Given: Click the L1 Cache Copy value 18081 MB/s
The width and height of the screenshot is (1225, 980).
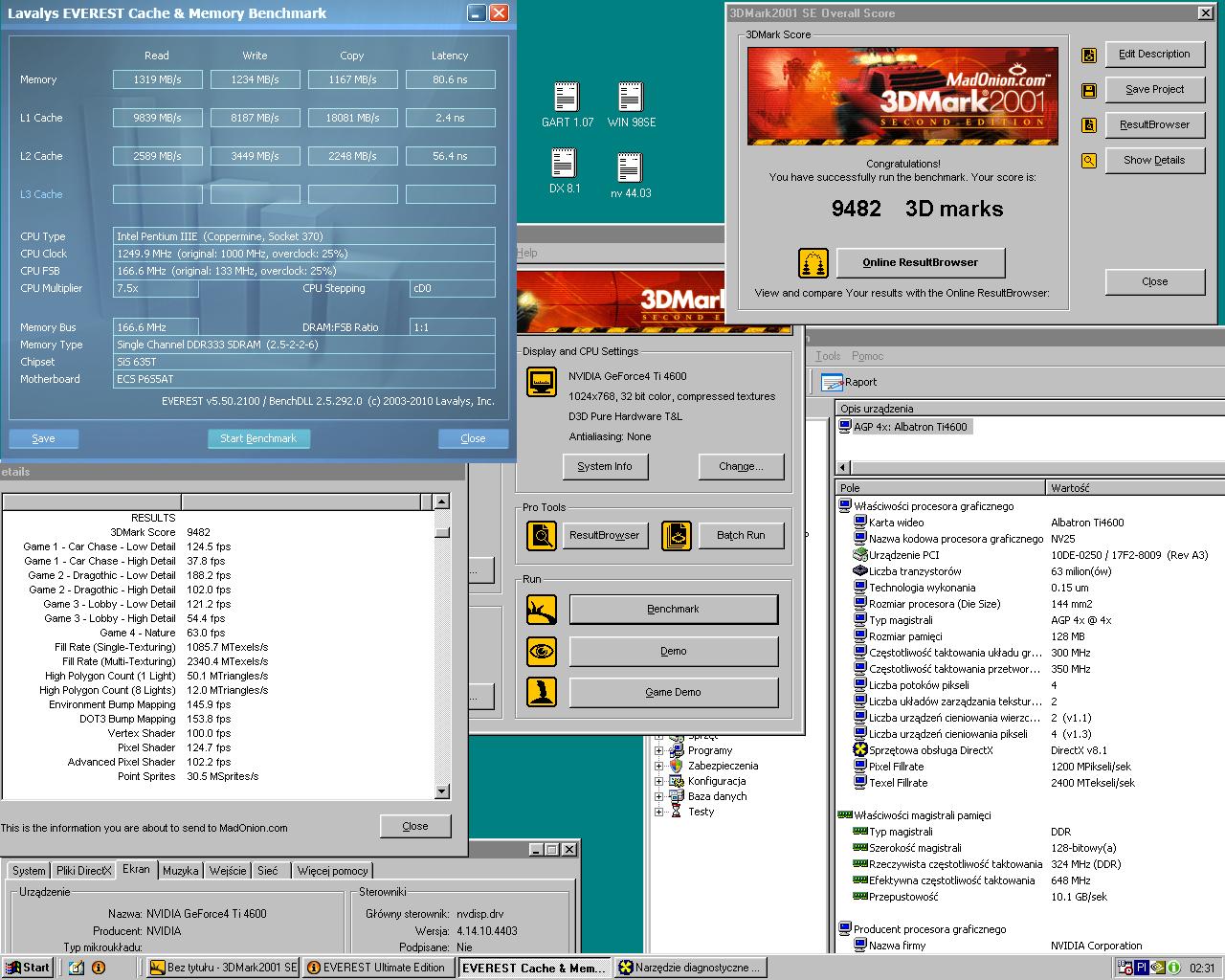Looking at the screenshot, I should pyautogui.click(x=352, y=118).
